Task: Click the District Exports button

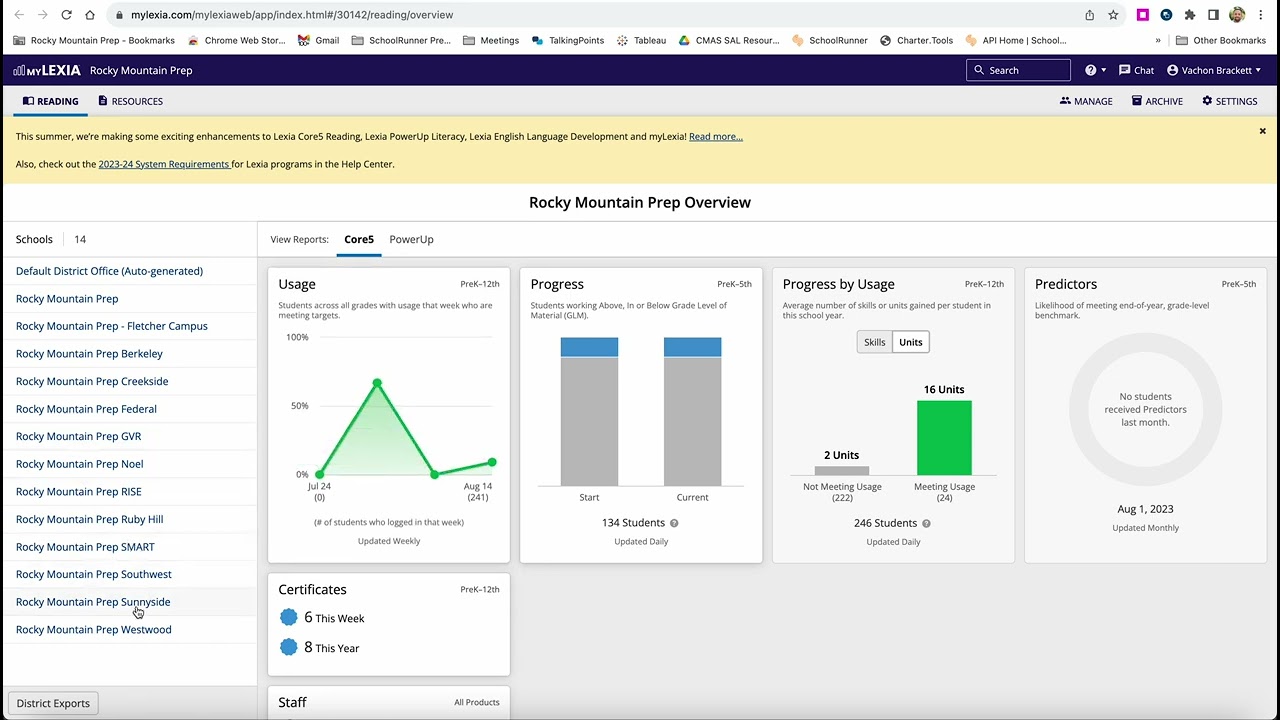Action: [x=53, y=703]
